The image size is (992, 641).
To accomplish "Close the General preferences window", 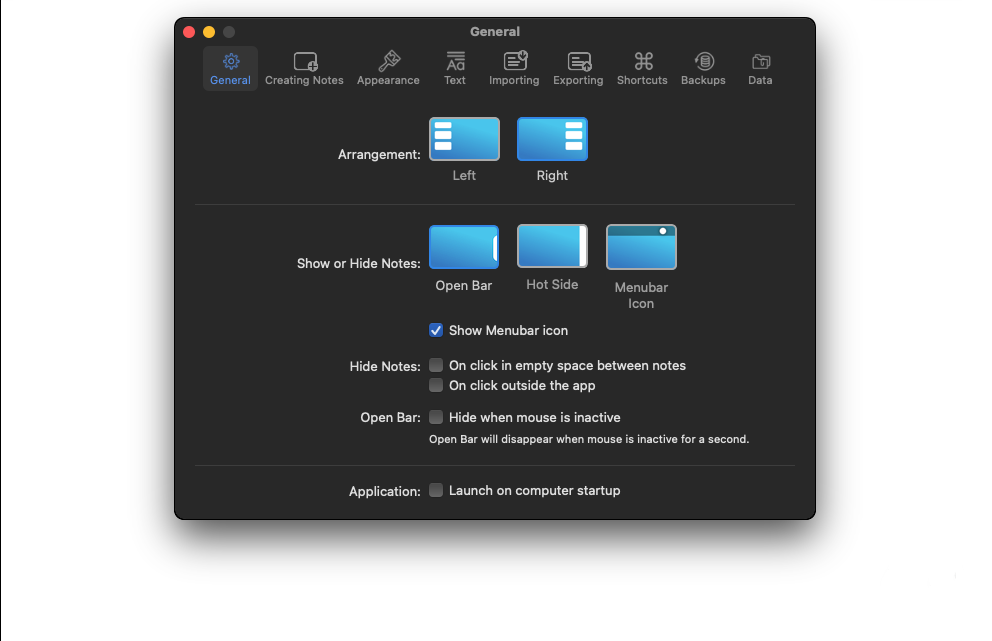I will 189,32.
